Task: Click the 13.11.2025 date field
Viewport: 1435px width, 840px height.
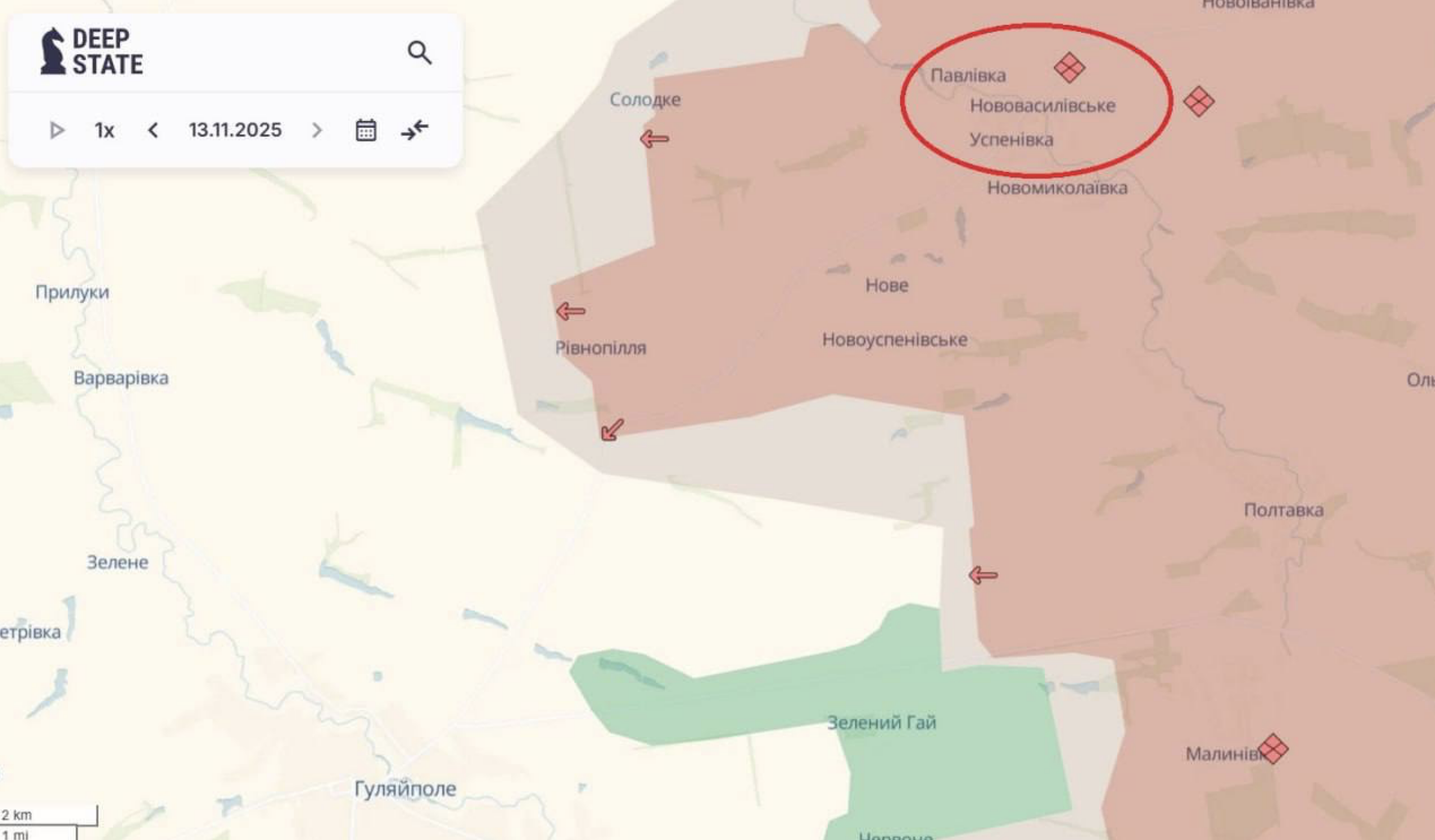Action: pos(235,130)
